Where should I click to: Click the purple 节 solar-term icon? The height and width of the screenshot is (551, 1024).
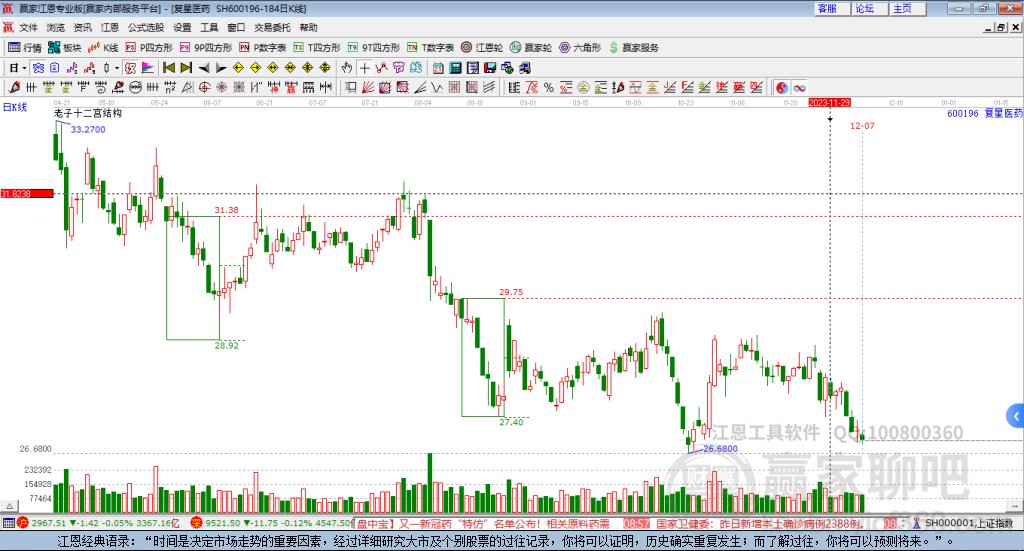tap(398, 68)
